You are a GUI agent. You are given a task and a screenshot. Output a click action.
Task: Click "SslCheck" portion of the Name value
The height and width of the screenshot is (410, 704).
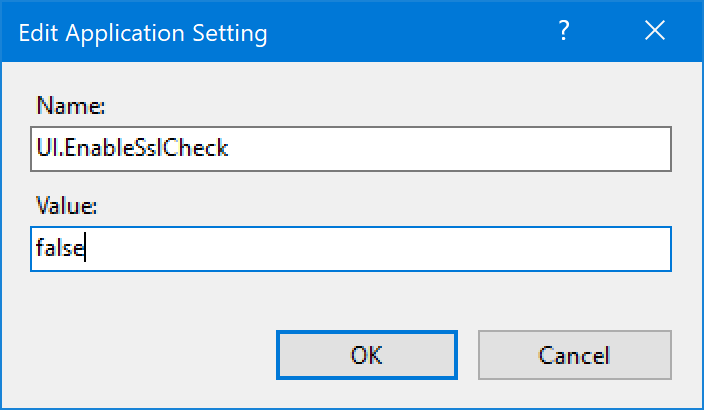click(x=188, y=149)
